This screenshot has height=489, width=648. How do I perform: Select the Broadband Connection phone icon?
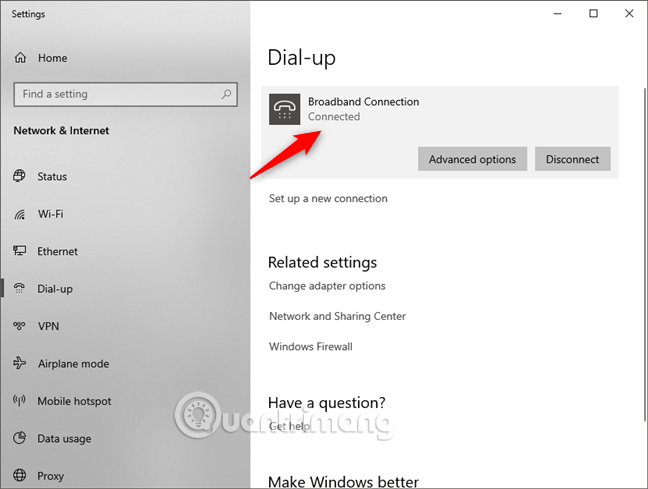point(285,109)
